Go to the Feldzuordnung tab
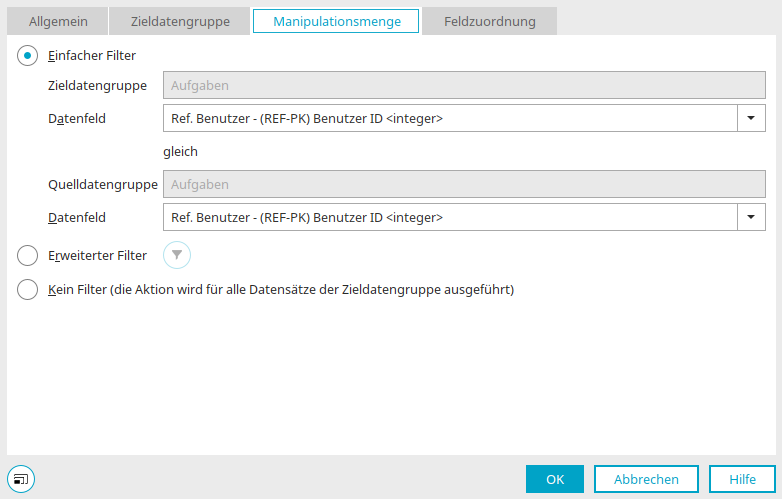This screenshot has height=499, width=782. (x=490, y=21)
